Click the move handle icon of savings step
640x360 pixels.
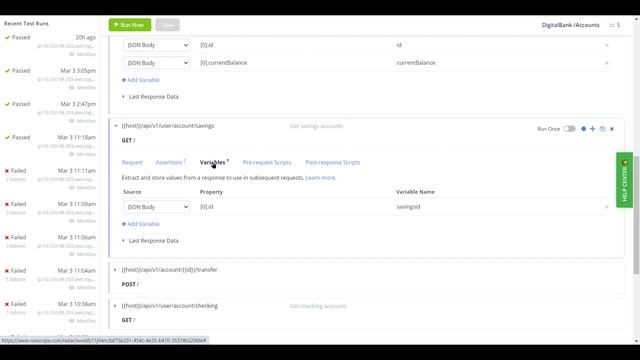coord(593,129)
